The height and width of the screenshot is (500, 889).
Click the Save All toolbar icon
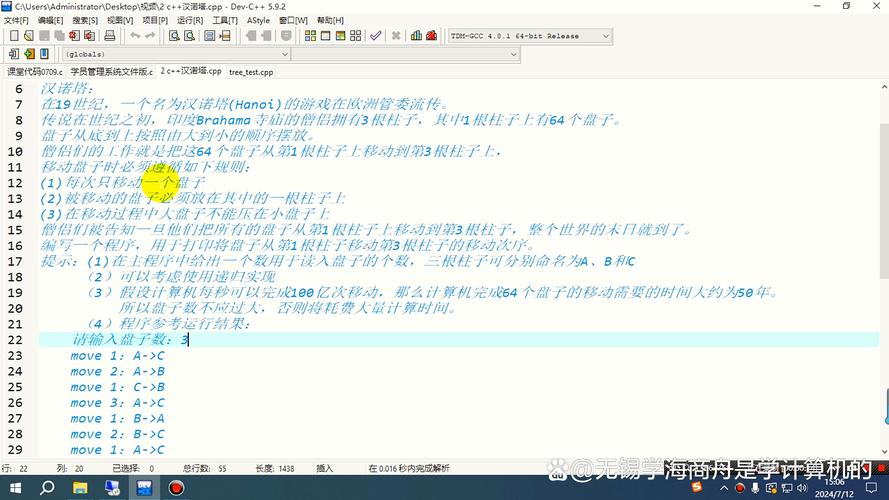tap(59, 36)
